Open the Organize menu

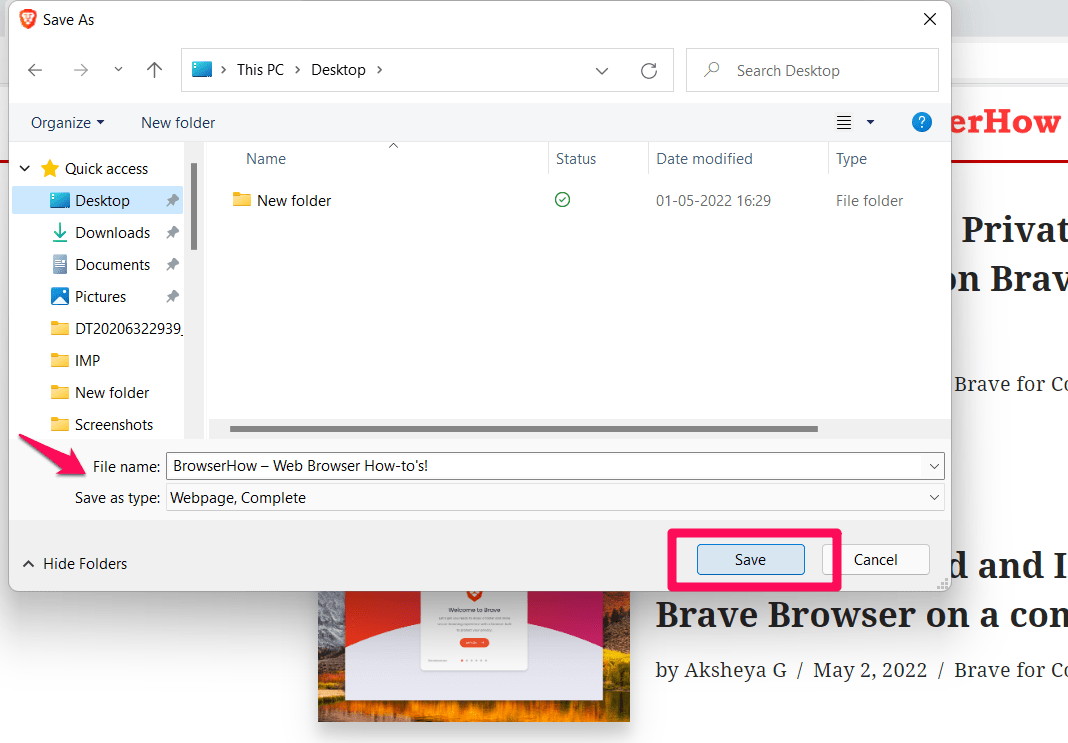tap(67, 123)
